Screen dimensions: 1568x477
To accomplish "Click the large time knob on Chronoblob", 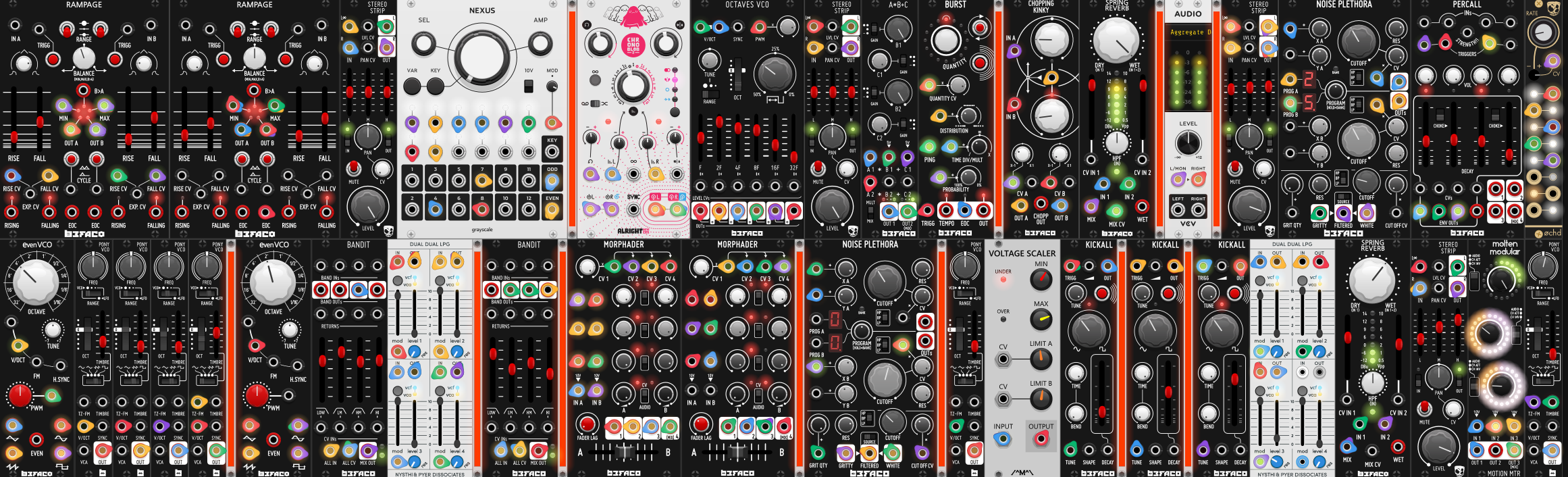I will coord(632,86).
